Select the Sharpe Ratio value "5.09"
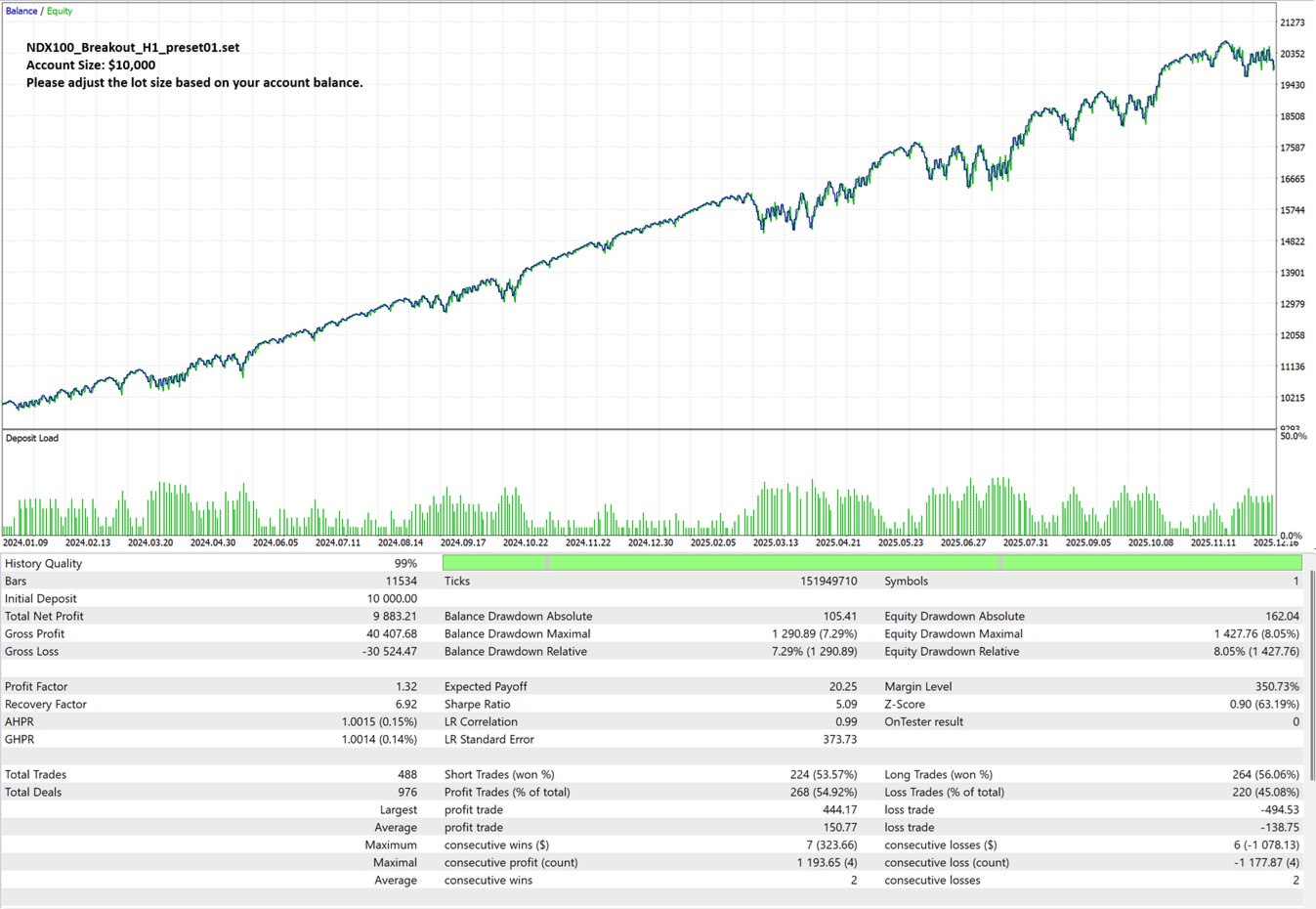Image resolution: width=1316 pixels, height=909 pixels. pyautogui.click(x=846, y=704)
